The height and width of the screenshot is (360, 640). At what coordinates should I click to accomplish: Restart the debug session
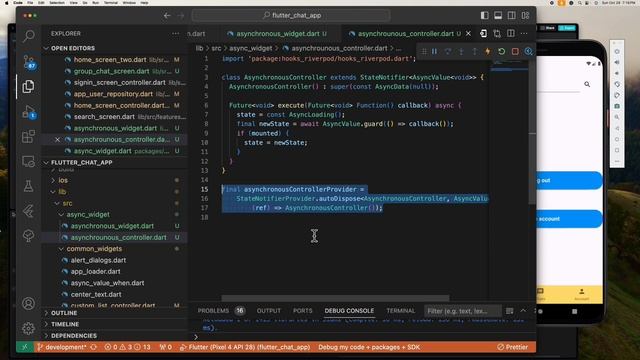tap(501, 51)
